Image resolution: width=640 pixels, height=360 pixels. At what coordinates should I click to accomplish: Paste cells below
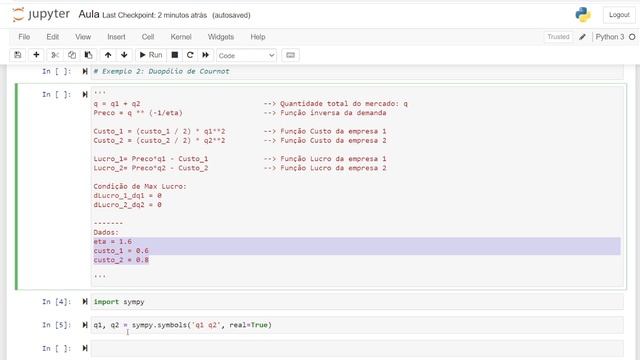point(88,55)
